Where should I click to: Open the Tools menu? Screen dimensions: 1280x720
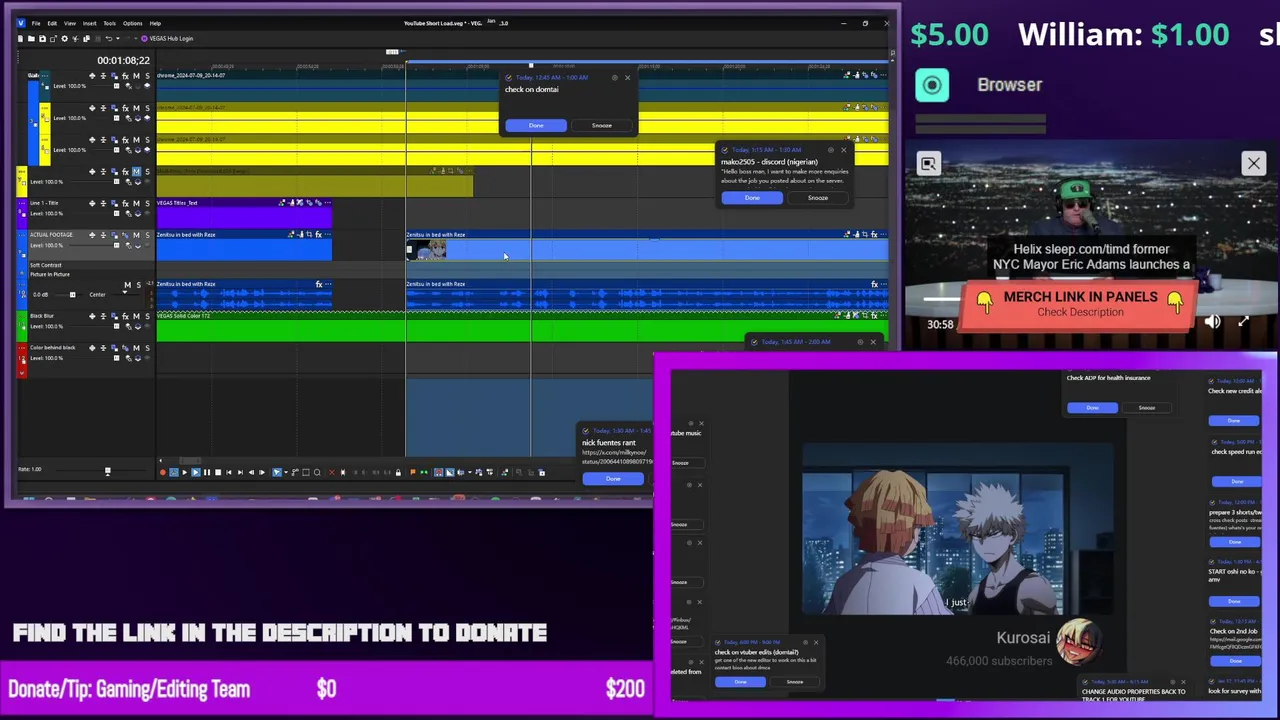[110, 23]
